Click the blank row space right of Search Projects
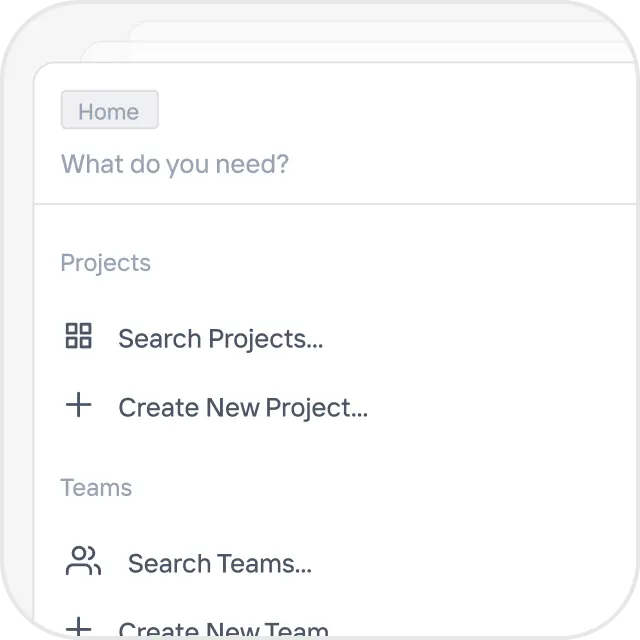This screenshot has width=640, height=640. [480, 339]
